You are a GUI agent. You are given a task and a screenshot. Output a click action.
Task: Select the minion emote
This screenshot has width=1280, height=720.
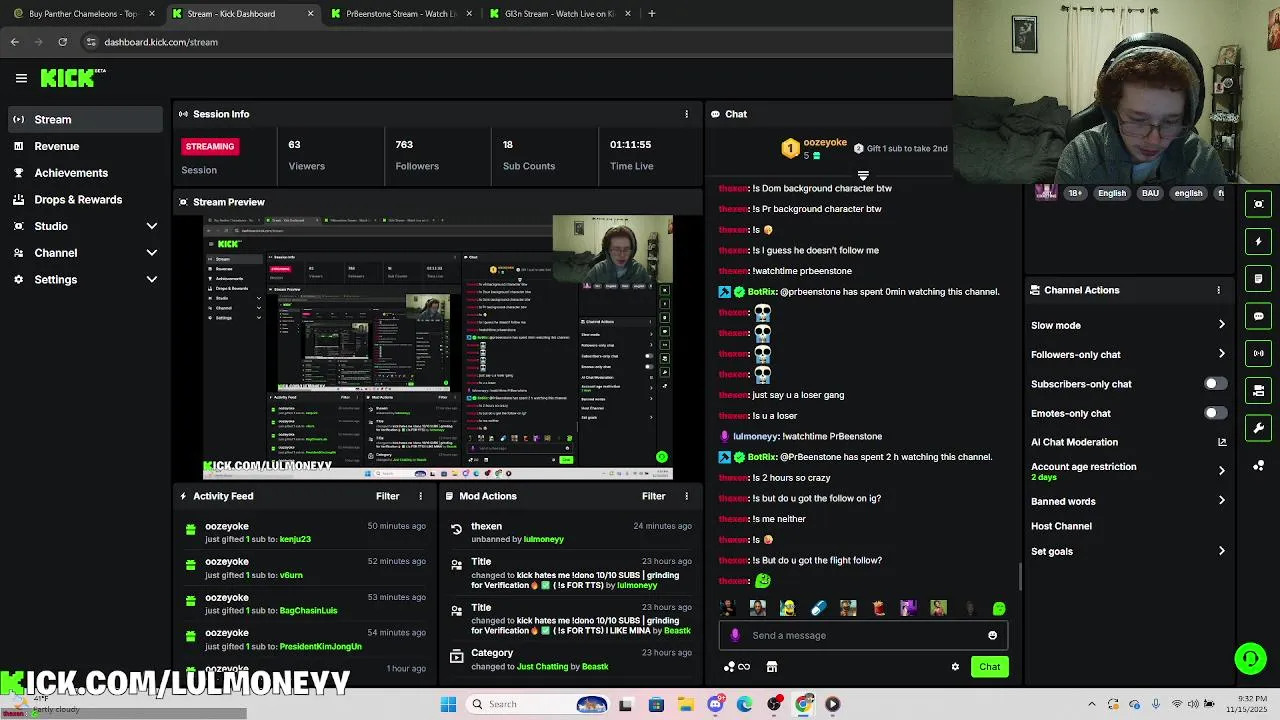click(x=788, y=608)
